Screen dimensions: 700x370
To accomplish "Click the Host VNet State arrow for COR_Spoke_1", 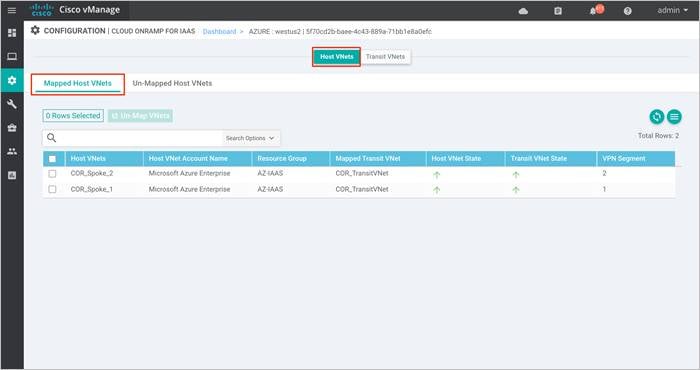I will 437,190.
